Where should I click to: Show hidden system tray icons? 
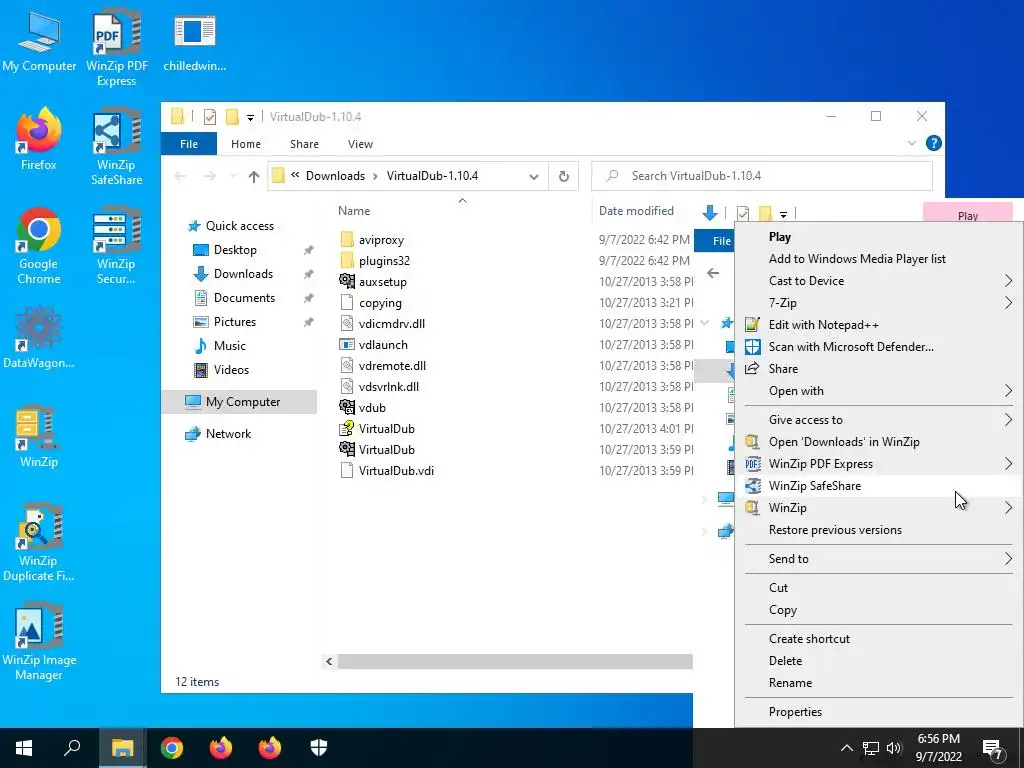click(x=846, y=748)
